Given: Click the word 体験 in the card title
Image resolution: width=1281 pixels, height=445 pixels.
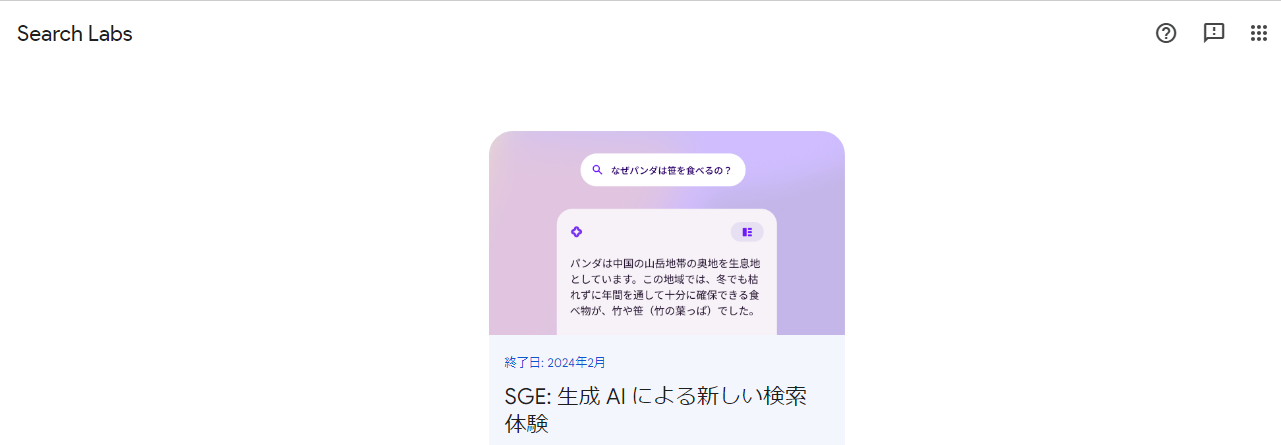Looking at the screenshot, I should point(527,424).
